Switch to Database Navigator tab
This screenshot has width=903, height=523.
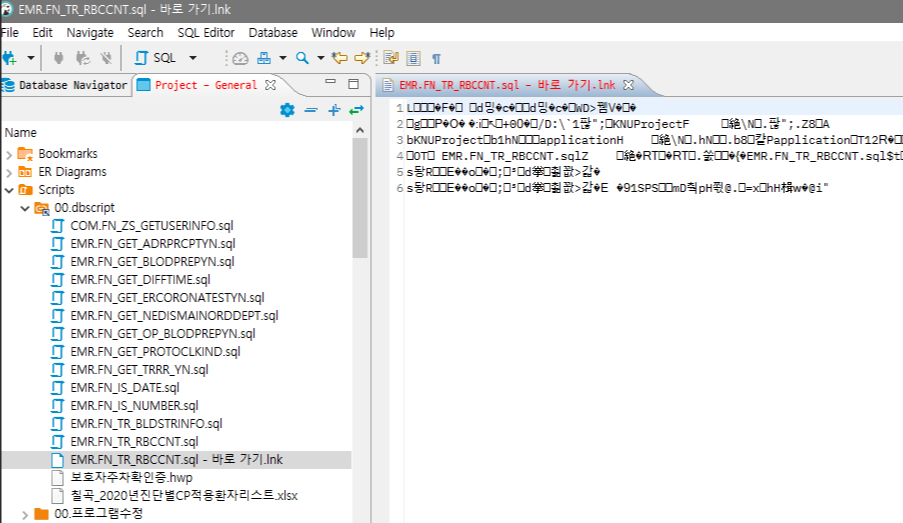click(65, 85)
